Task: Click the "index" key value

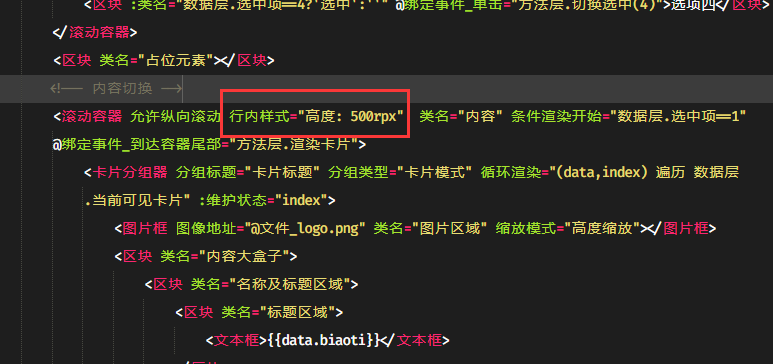Action: click(x=301, y=201)
